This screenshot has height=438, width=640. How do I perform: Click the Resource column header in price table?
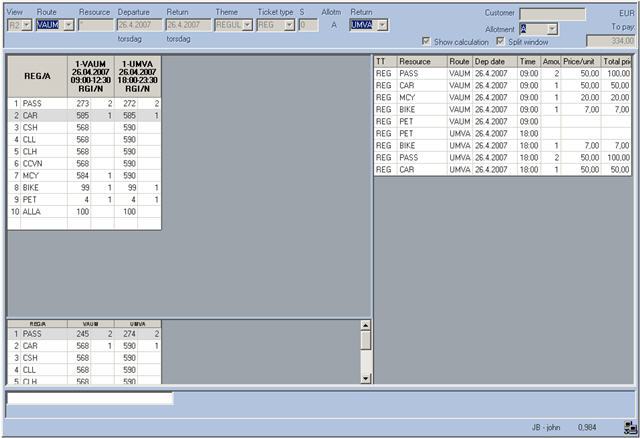(422, 62)
